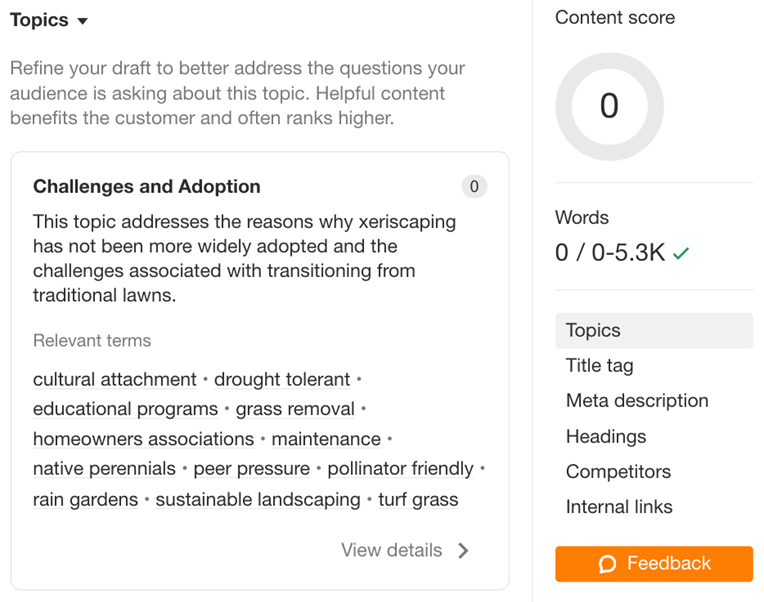Click the green word count checkmark

(x=681, y=254)
